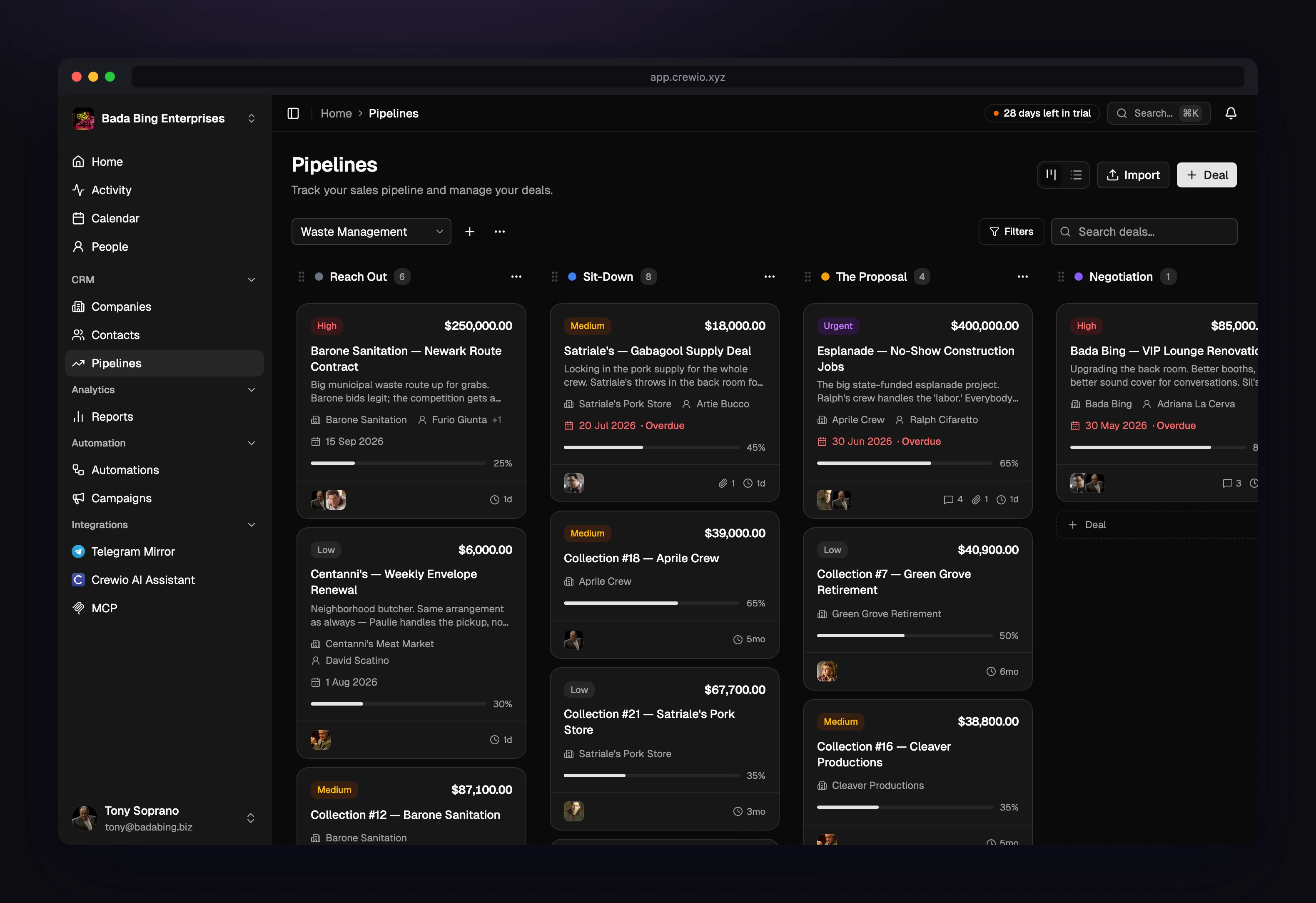Click the Crewio AI Assistant icon
The image size is (1316, 903).
point(78,579)
